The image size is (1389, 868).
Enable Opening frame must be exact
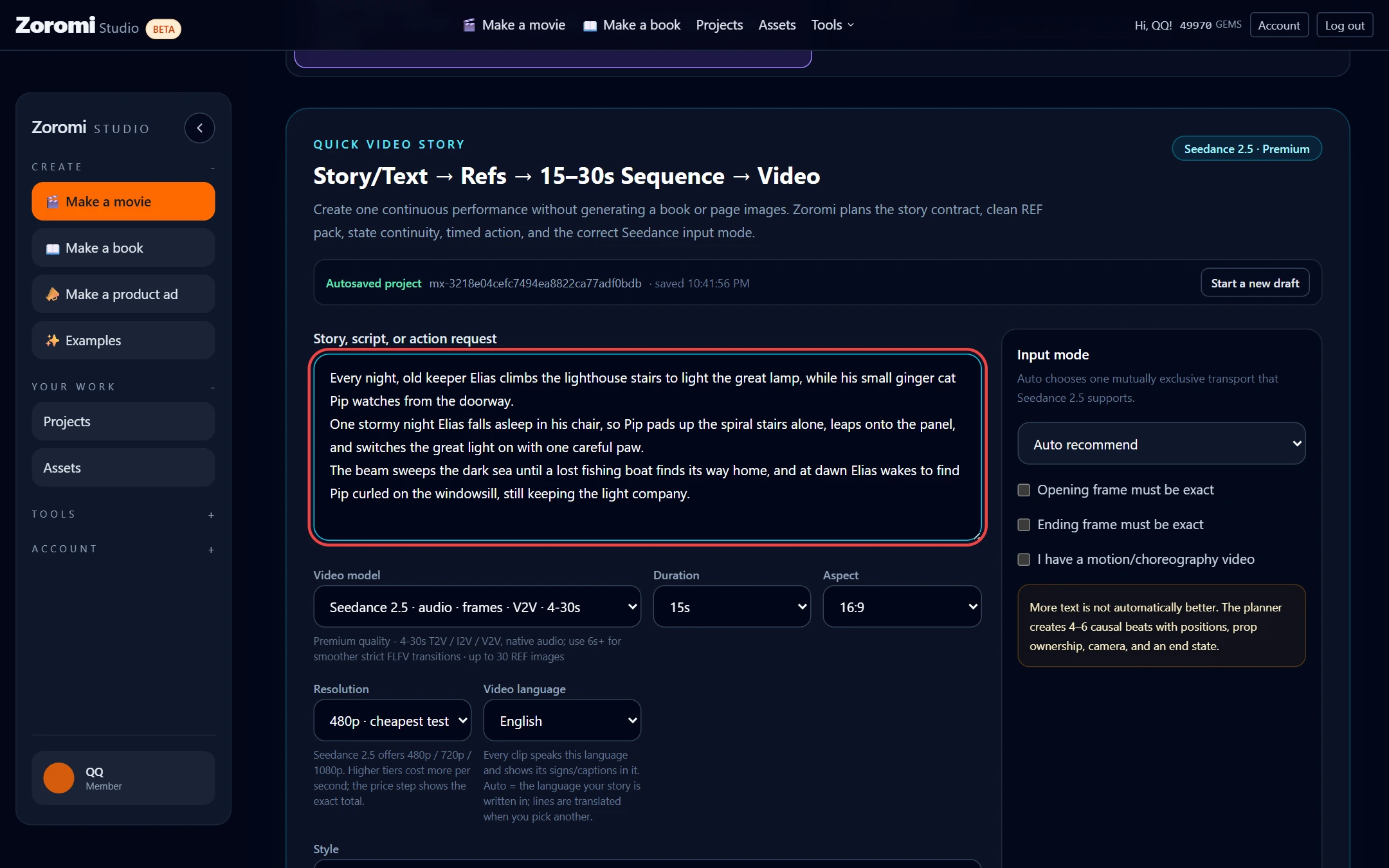point(1024,490)
